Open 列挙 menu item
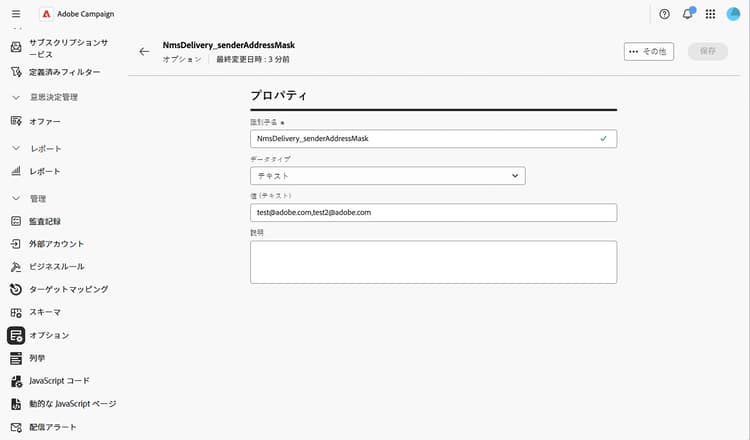This screenshot has width=750, height=440. click(x=37, y=358)
